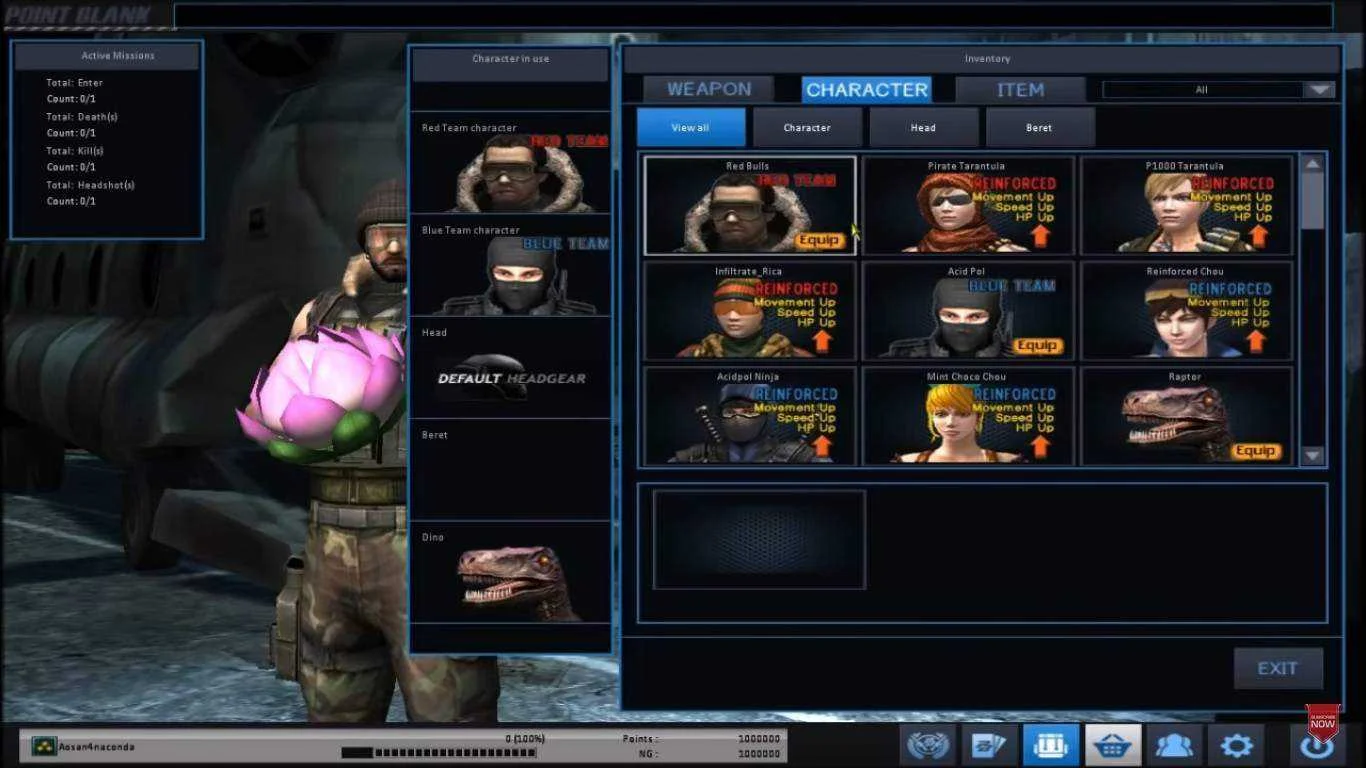This screenshot has height=768, width=1366.
Task: Select the Reinforced Chou character card
Action: pyautogui.click(x=1186, y=311)
